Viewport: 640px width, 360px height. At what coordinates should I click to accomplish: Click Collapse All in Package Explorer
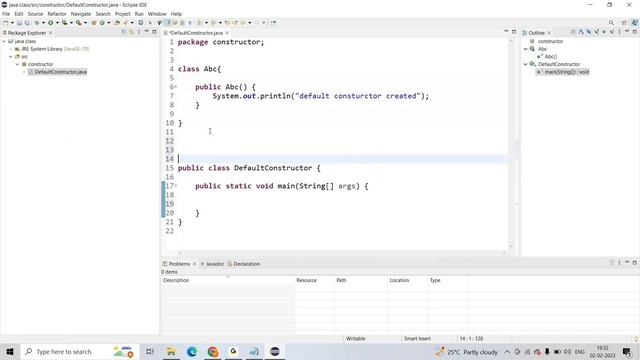pos(124,31)
